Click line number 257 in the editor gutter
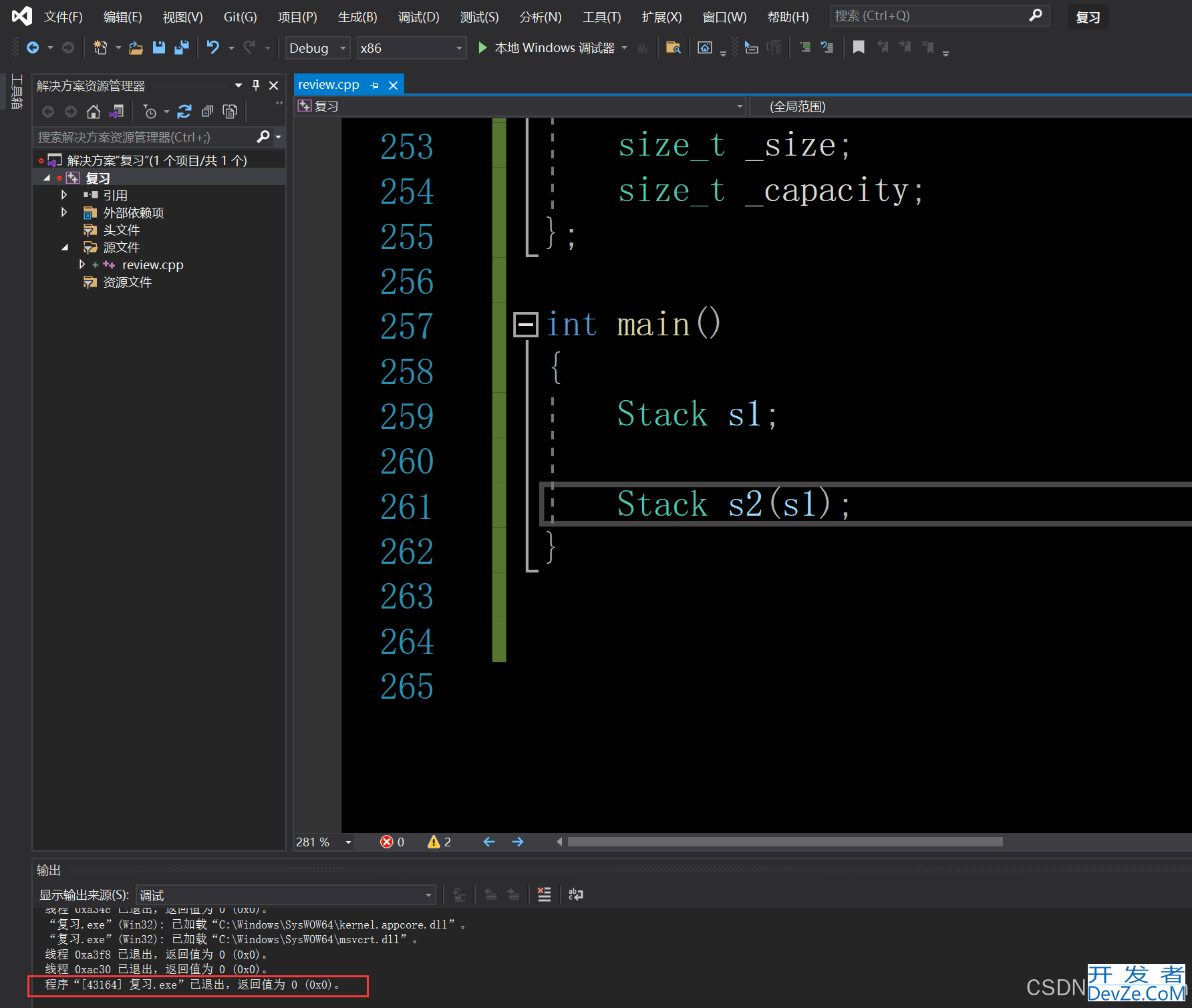The width and height of the screenshot is (1192, 1008). tap(406, 327)
